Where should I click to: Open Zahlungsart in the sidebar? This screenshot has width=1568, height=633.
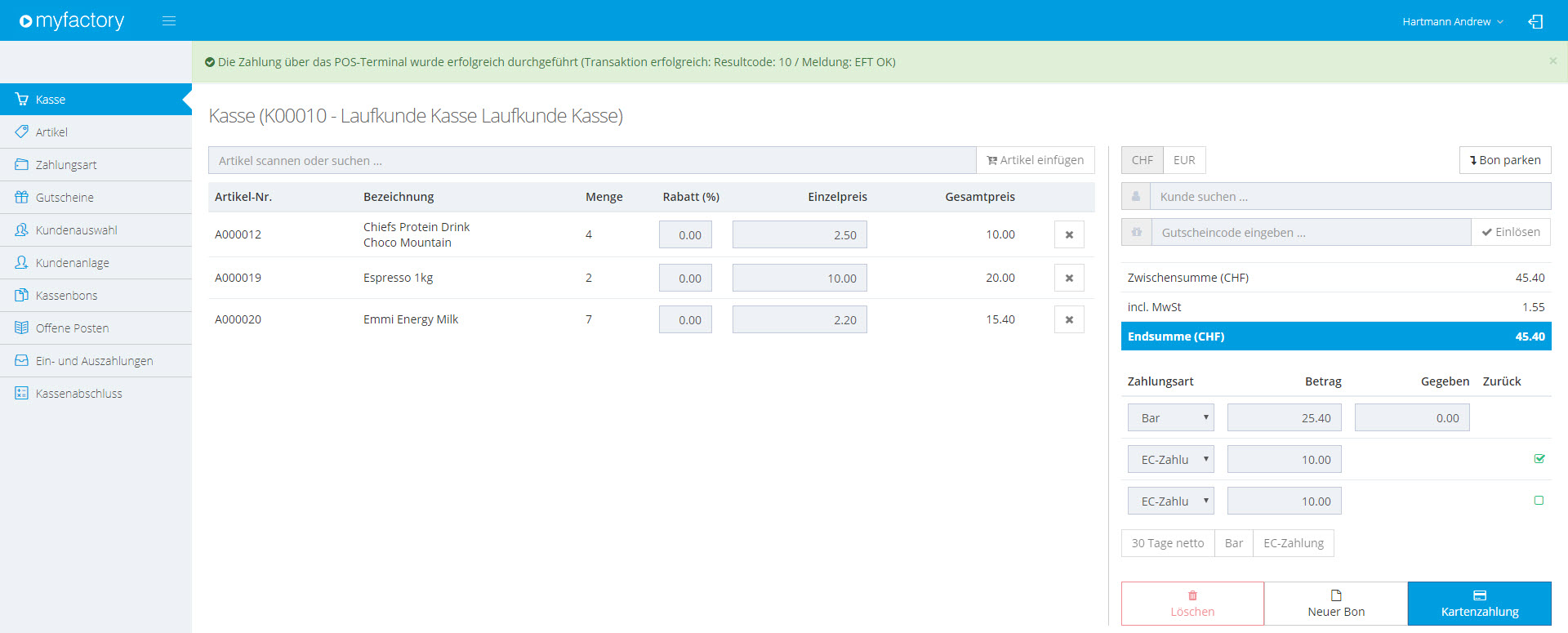(96, 165)
